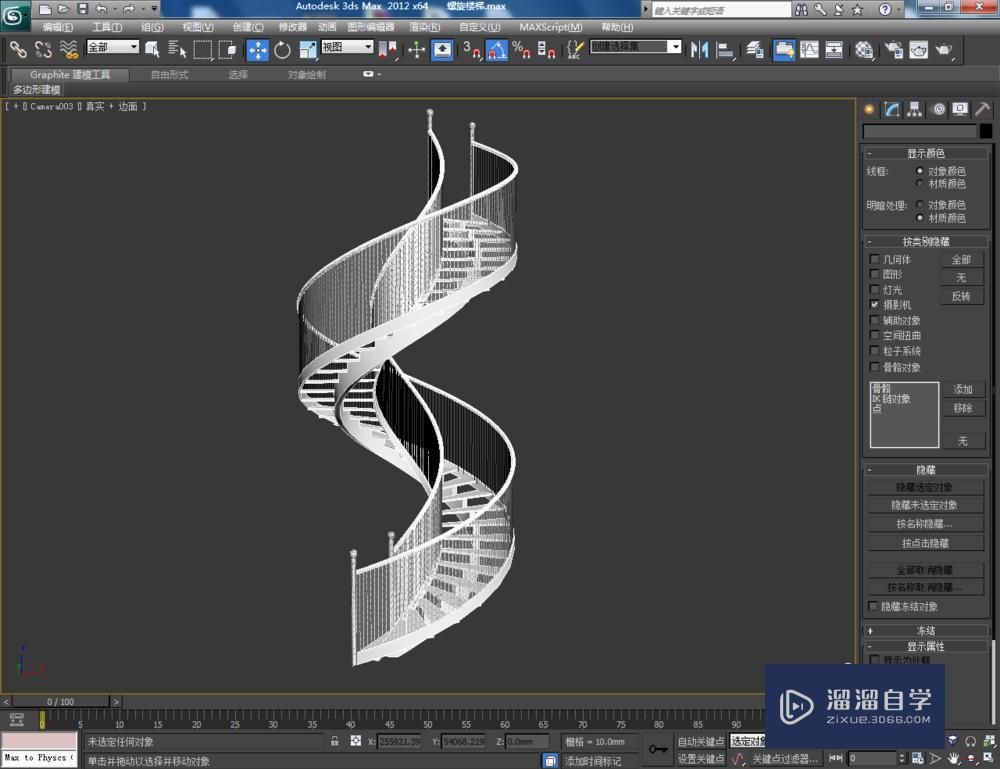The height and width of the screenshot is (769, 1000).
Task: Click the Align tool icon
Action: point(724,49)
